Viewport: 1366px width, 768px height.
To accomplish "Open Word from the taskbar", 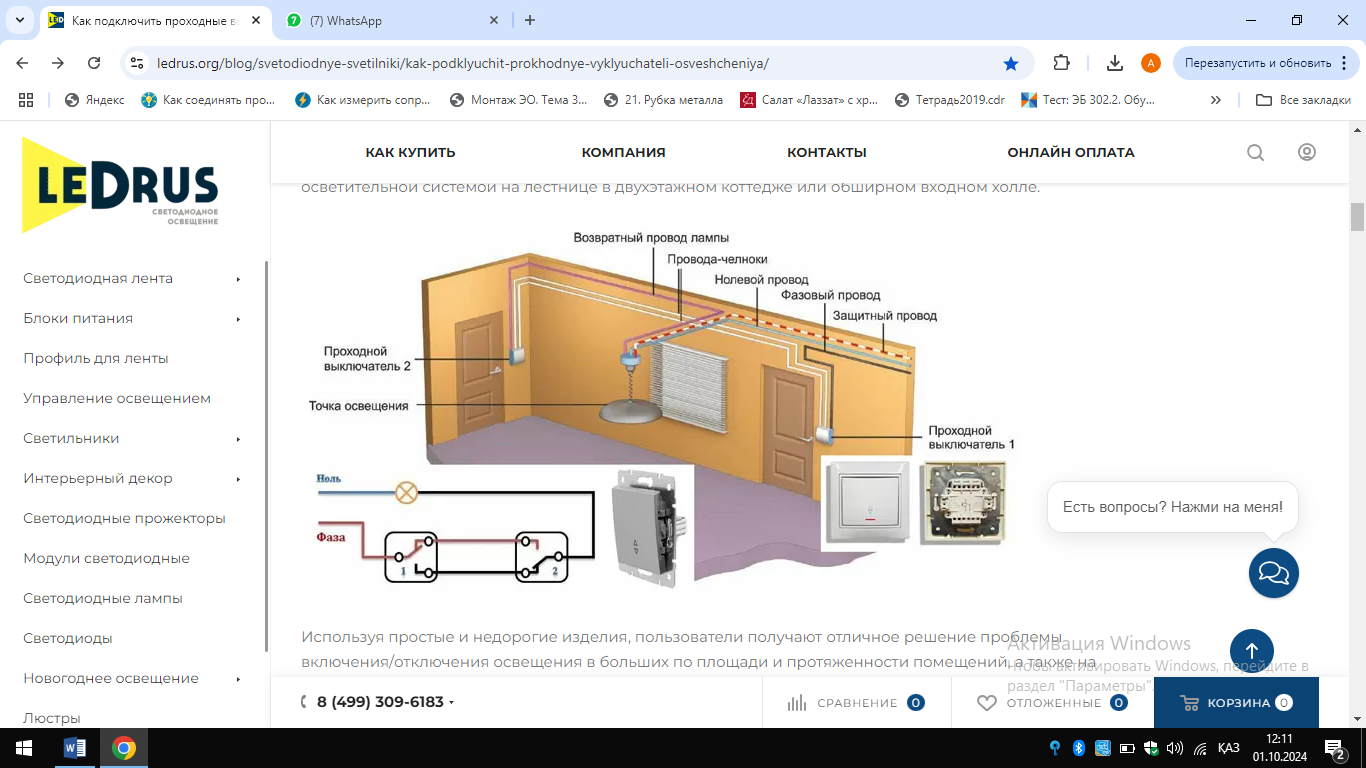I will [x=75, y=748].
